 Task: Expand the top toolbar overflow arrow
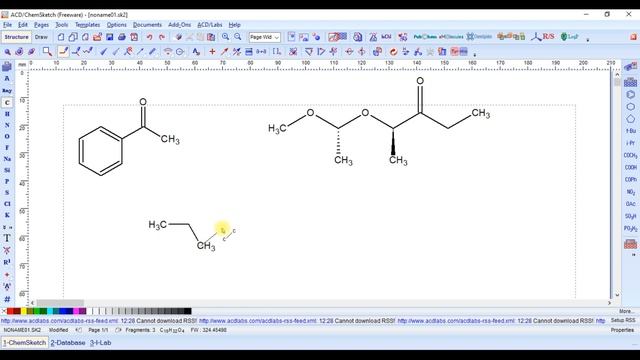click(588, 40)
